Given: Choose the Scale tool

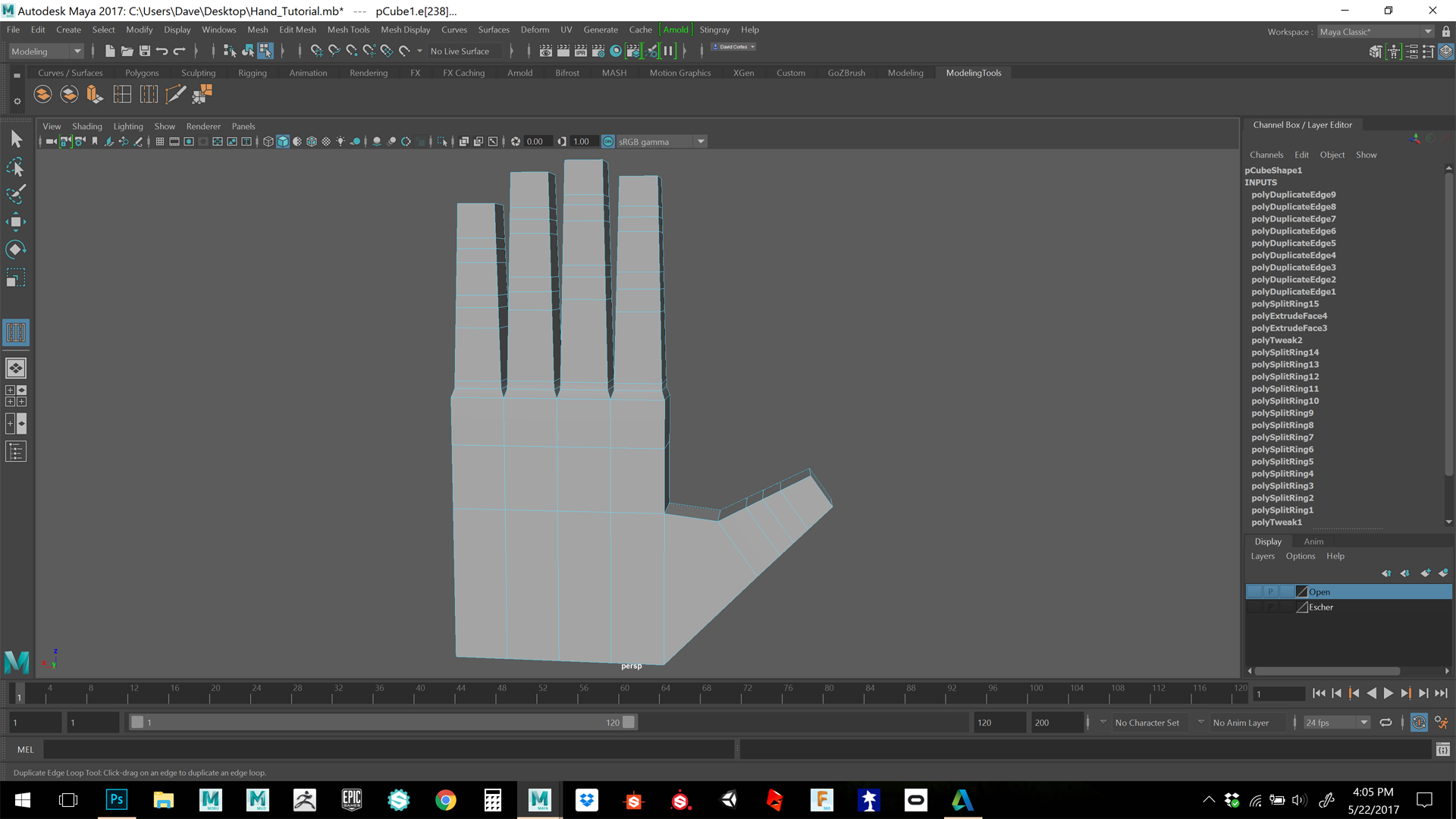Looking at the screenshot, I should pos(16,278).
